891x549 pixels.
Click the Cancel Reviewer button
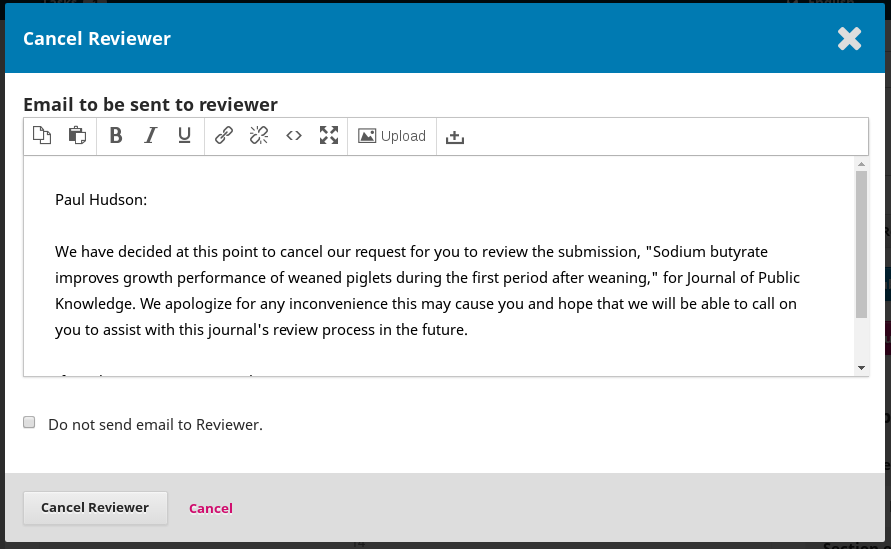click(x=95, y=508)
